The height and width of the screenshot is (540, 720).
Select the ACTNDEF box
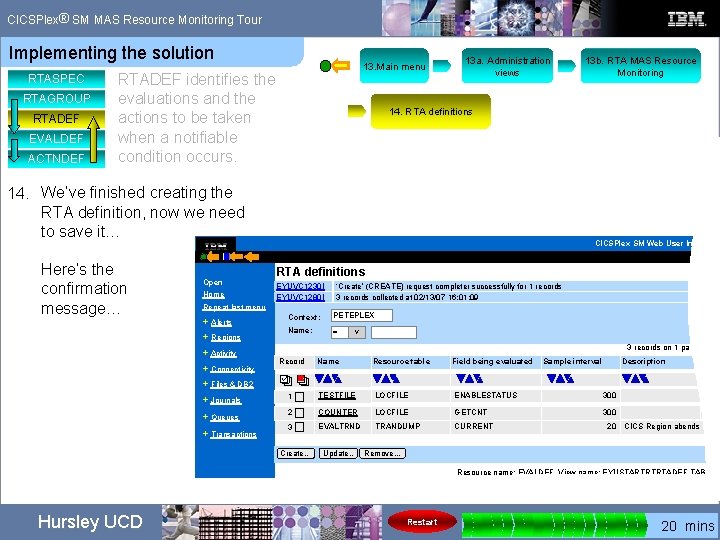(x=56, y=158)
